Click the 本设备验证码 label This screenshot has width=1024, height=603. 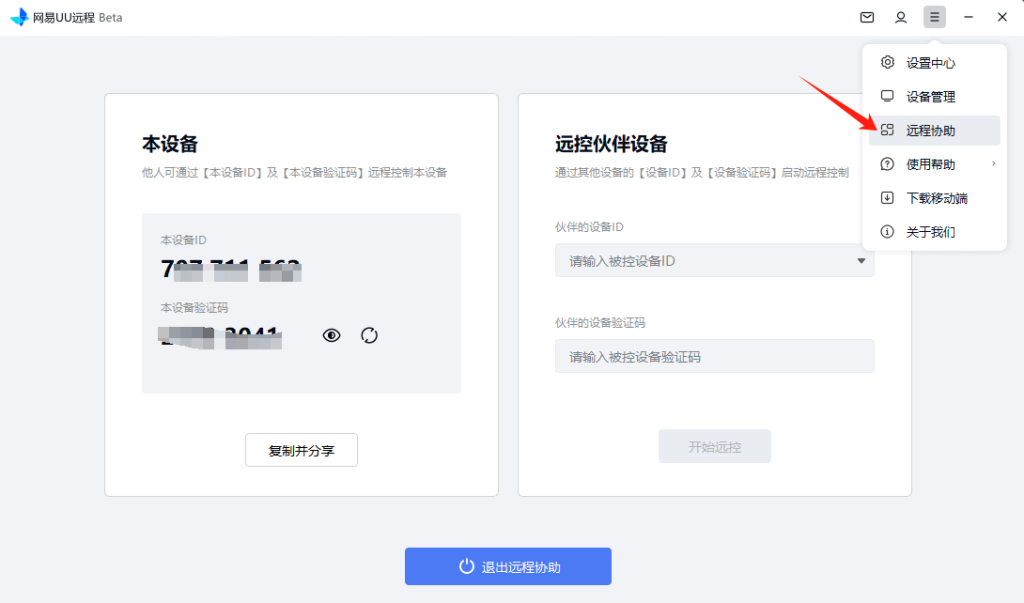(x=195, y=308)
